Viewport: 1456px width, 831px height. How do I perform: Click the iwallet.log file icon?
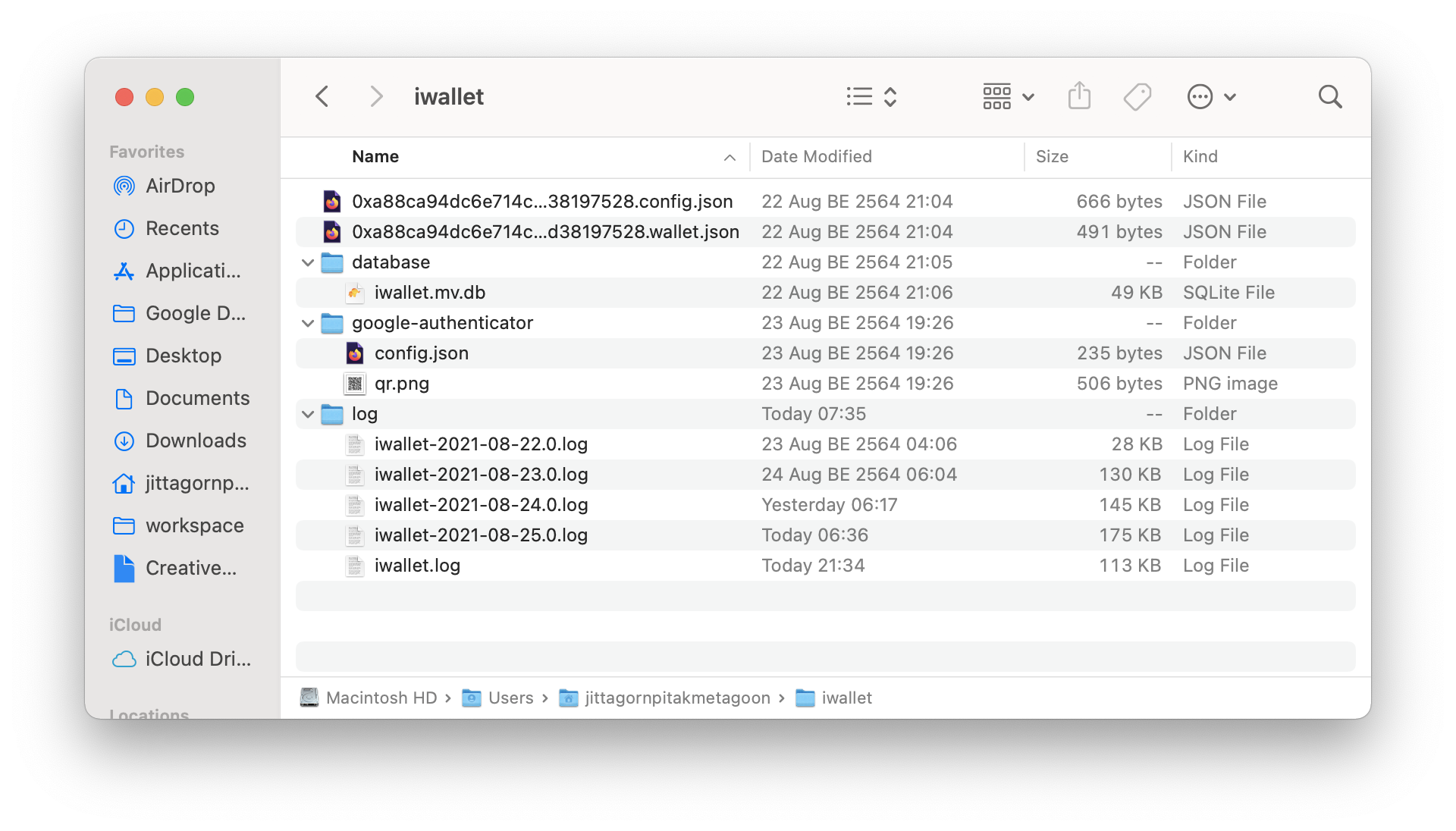(x=355, y=566)
